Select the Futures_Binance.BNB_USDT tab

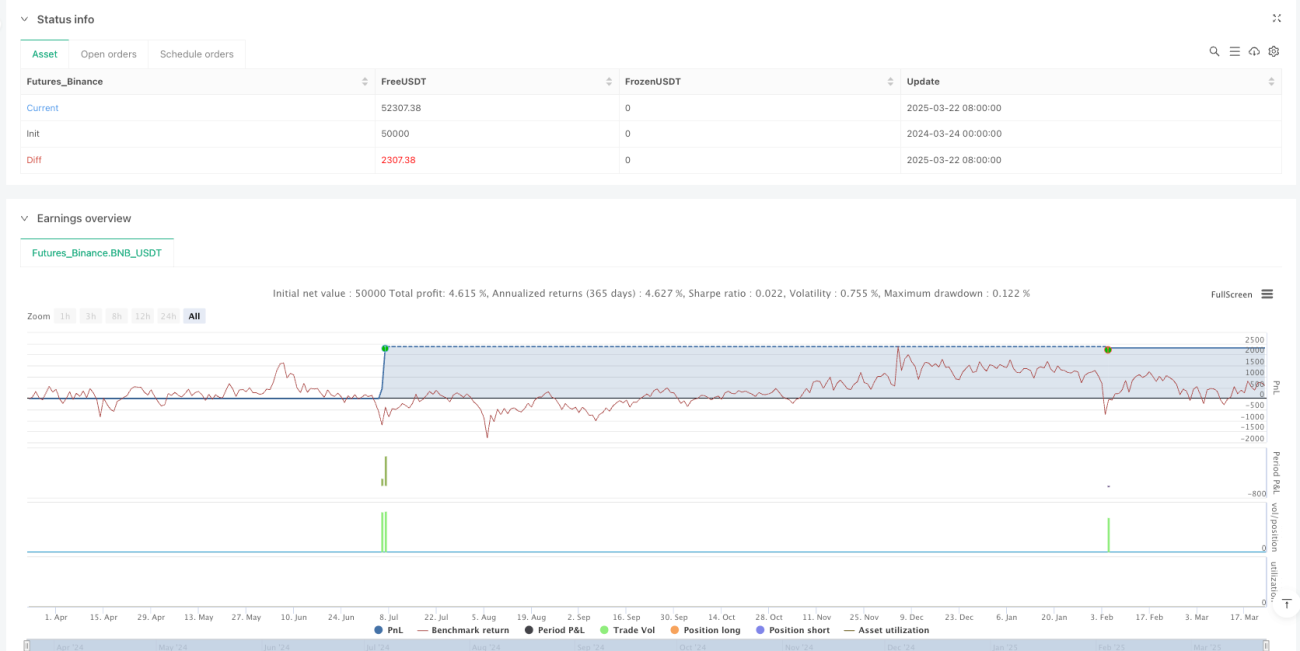pyautogui.click(x=97, y=253)
